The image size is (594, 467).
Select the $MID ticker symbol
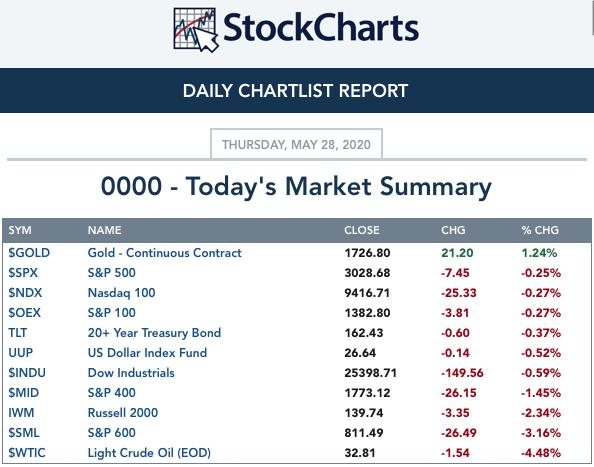pos(23,393)
